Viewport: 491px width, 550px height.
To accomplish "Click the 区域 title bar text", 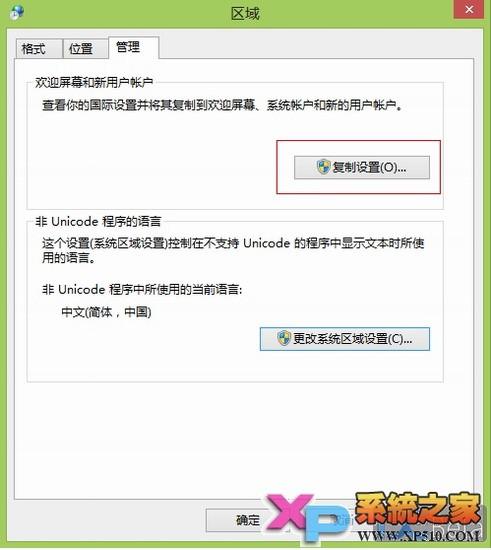I will 245,14.
